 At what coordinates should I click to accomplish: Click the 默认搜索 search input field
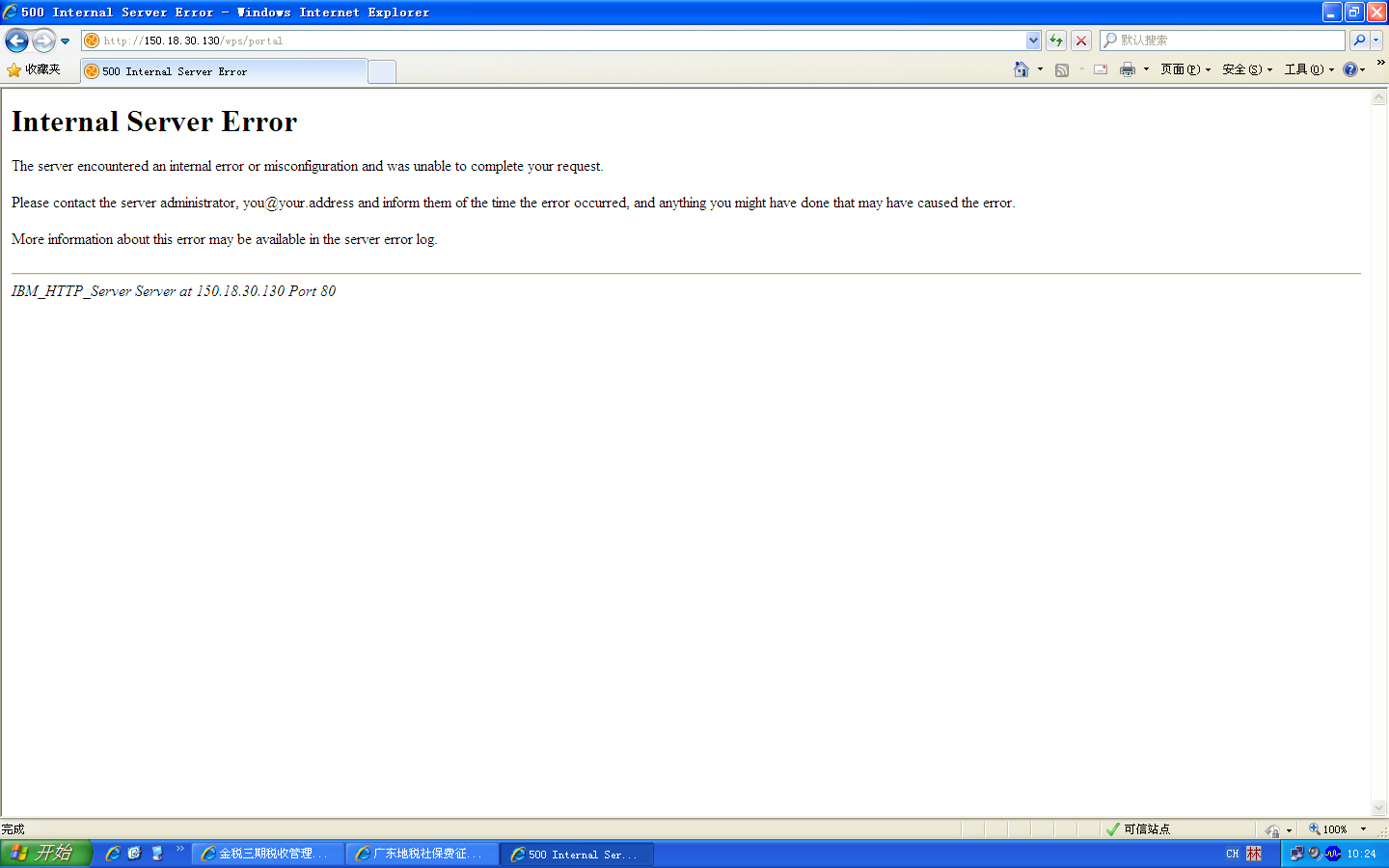[1227, 41]
